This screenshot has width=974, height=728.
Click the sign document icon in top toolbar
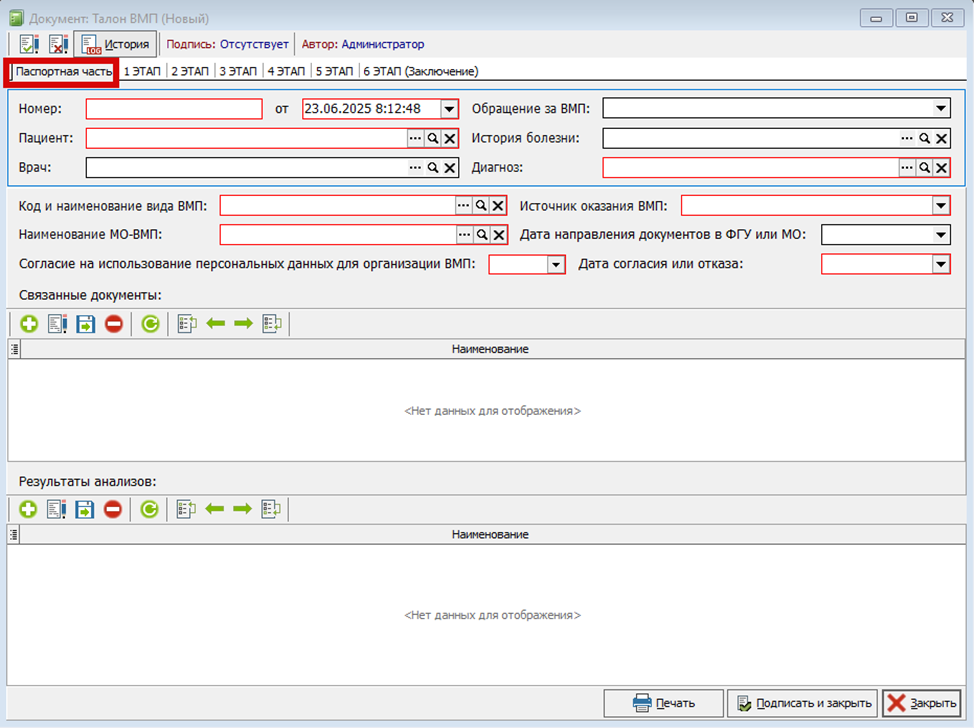pyautogui.click(x=29, y=44)
